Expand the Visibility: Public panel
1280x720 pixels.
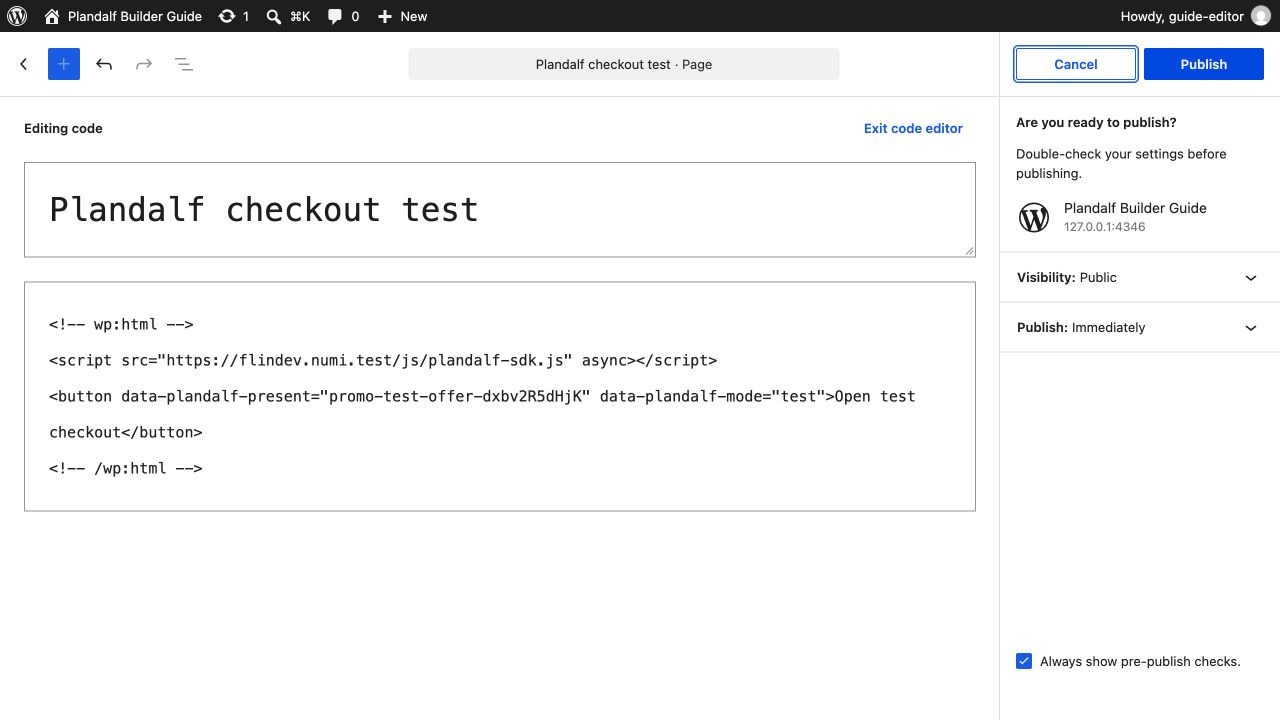pos(1140,277)
